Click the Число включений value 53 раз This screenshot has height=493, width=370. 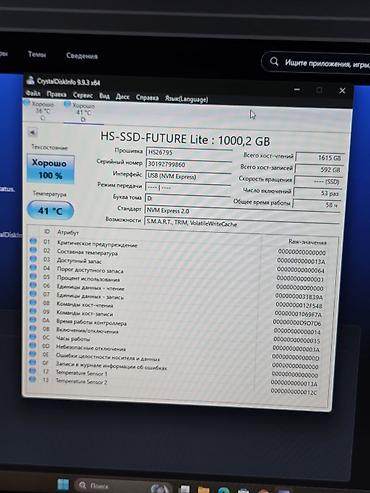click(317, 193)
